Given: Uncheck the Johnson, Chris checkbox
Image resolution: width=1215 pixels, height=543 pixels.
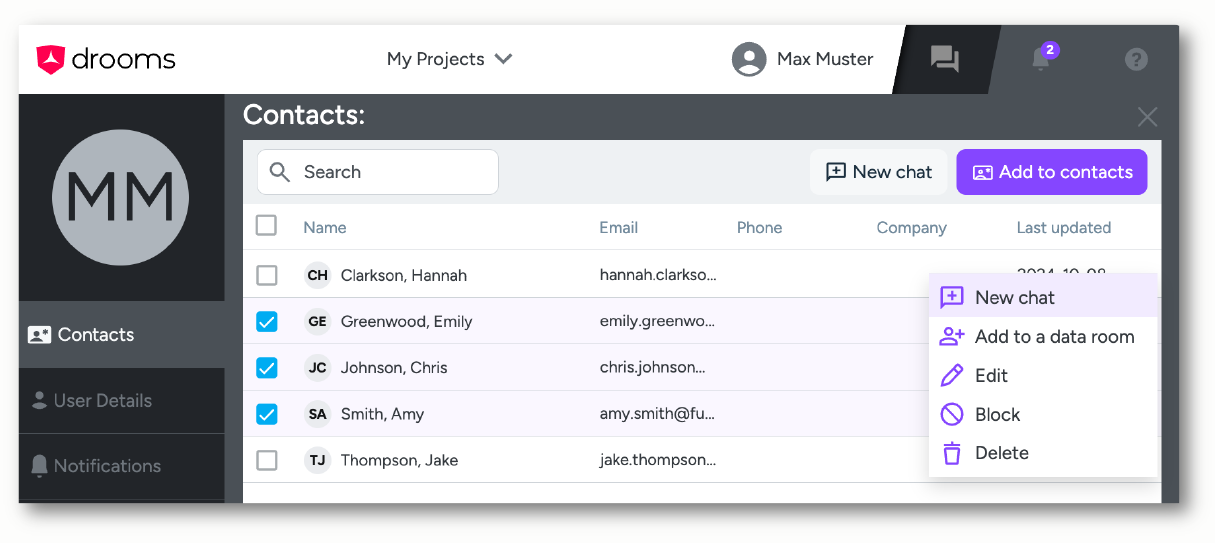Looking at the screenshot, I should 266,367.
